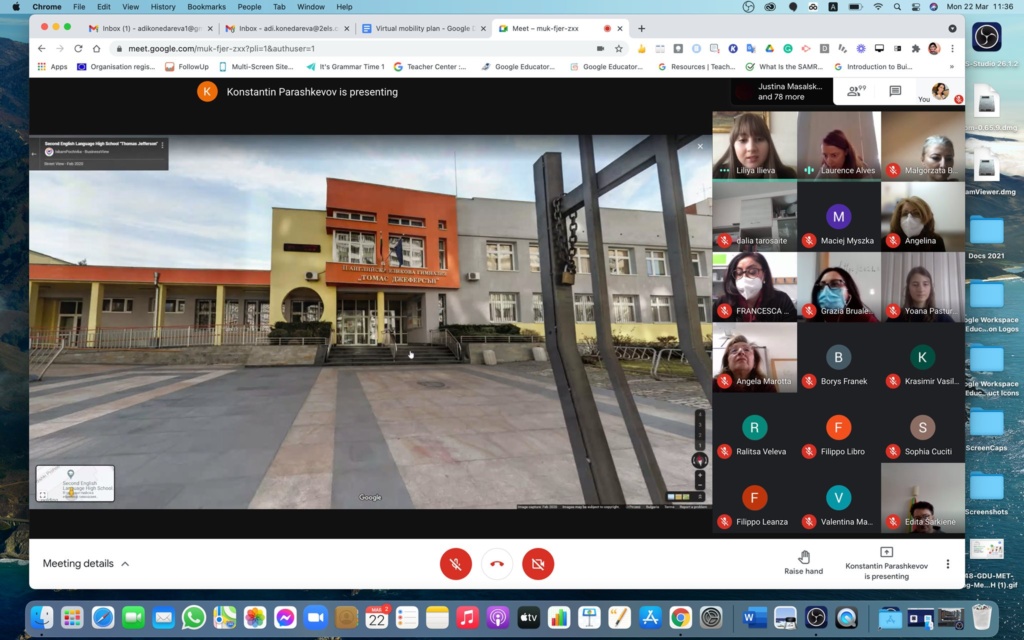Open WhatsApp from the dock

[194, 617]
